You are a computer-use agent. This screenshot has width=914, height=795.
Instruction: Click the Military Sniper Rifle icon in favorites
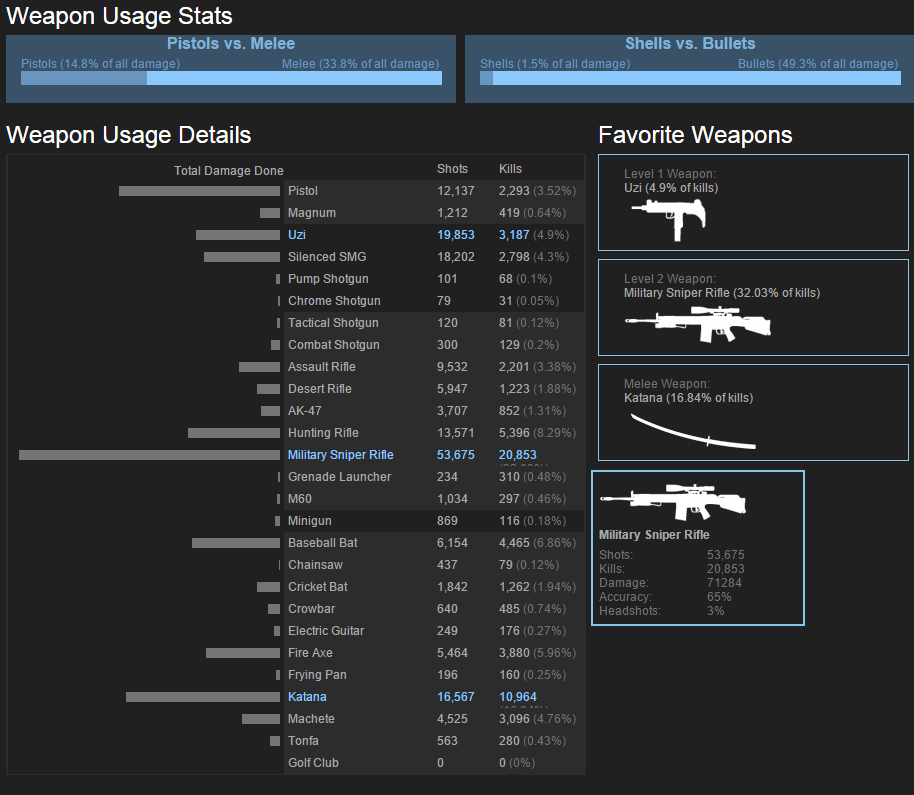(698, 321)
